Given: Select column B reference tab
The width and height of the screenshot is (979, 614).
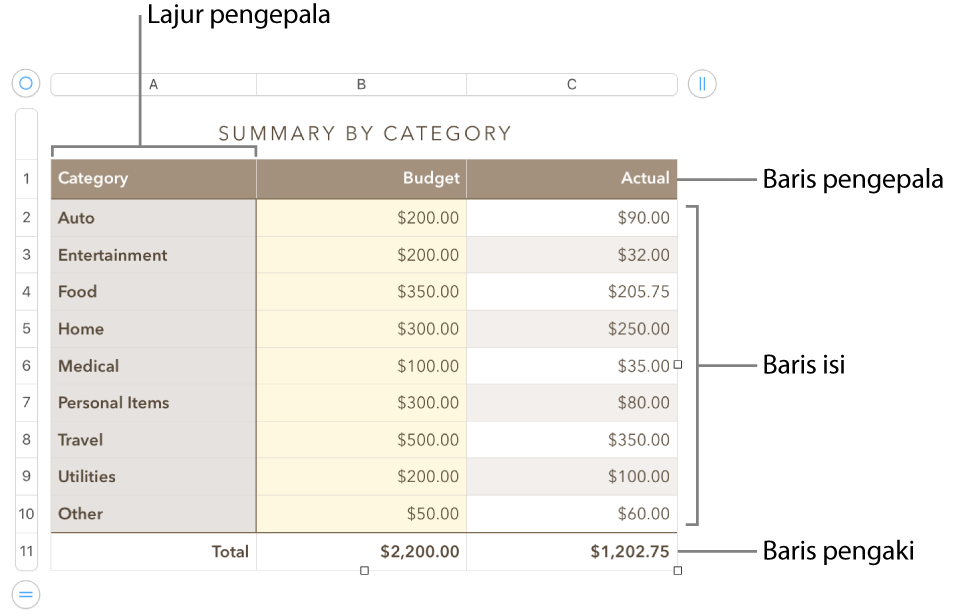Looking at the screenshot, I should (361, 84).
